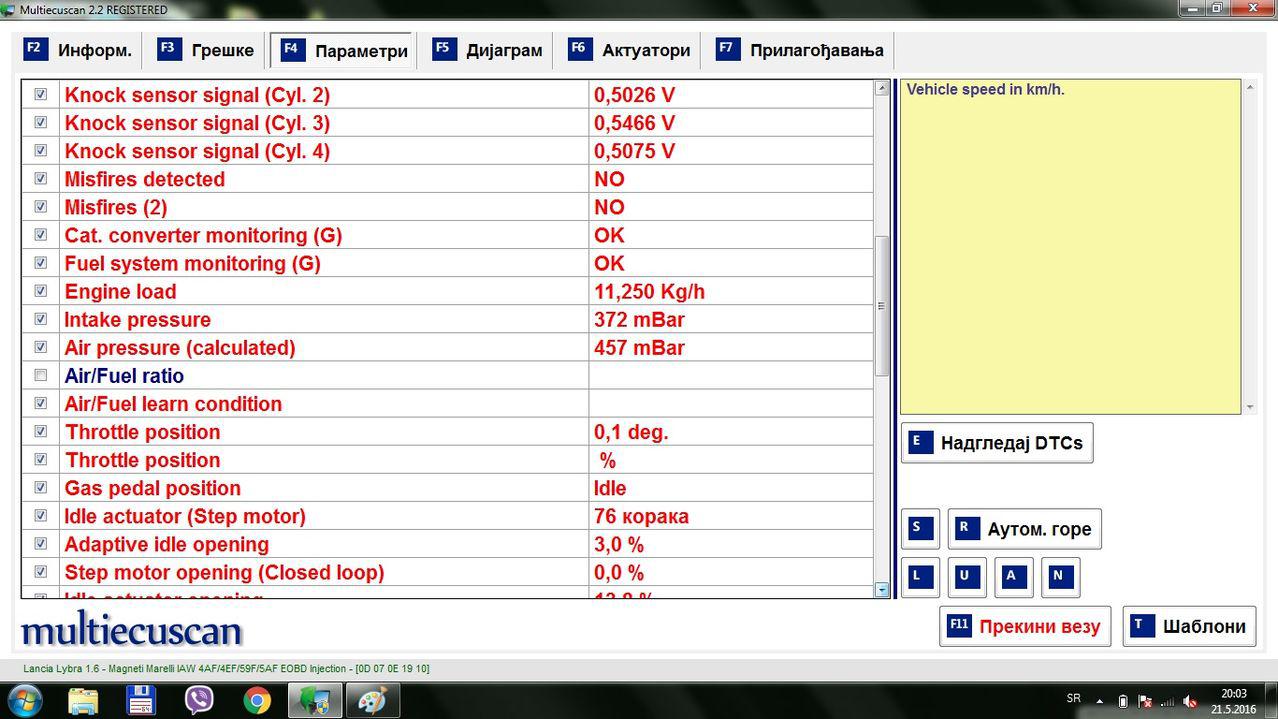
Task: Click the L shortcut button
Action: coord(920,577)
